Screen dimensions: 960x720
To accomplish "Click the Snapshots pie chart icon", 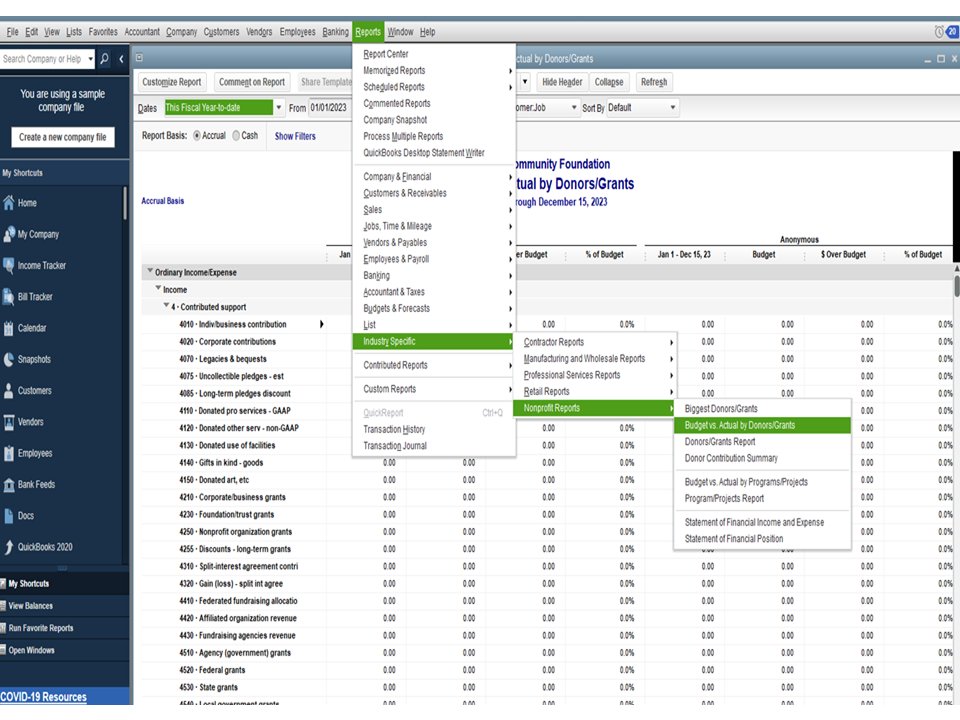I will tap(9, 360).
